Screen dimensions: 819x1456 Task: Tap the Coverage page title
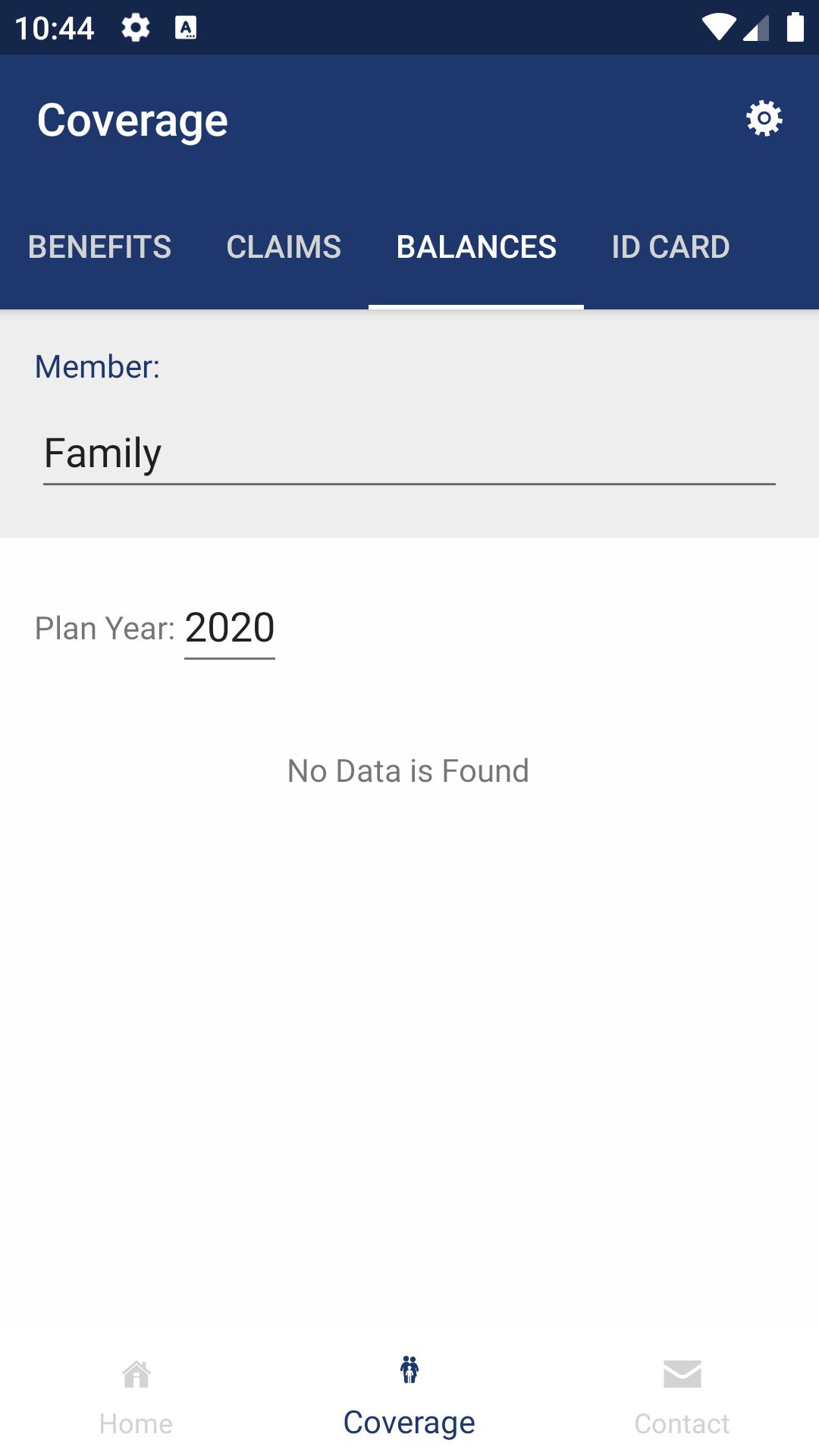[133, 121]
